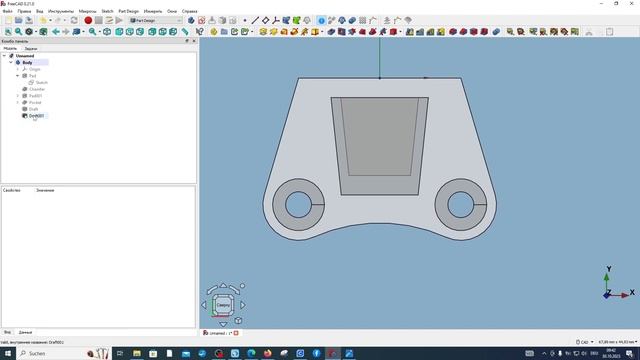Click the left circular hole in model
Viewport: 640px width, 360px height.
pyautogui.click(x=299, y=204)
